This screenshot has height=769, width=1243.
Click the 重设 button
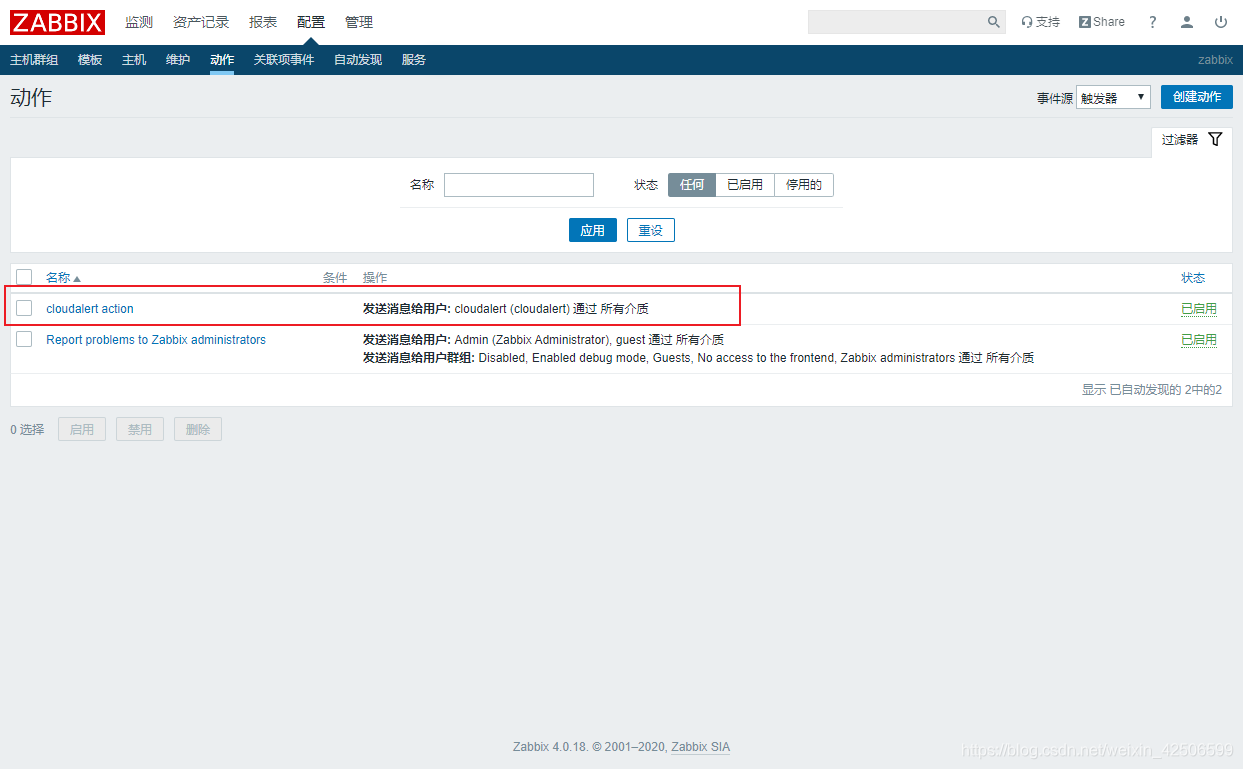pyautogui.click(x=651, y=230)
